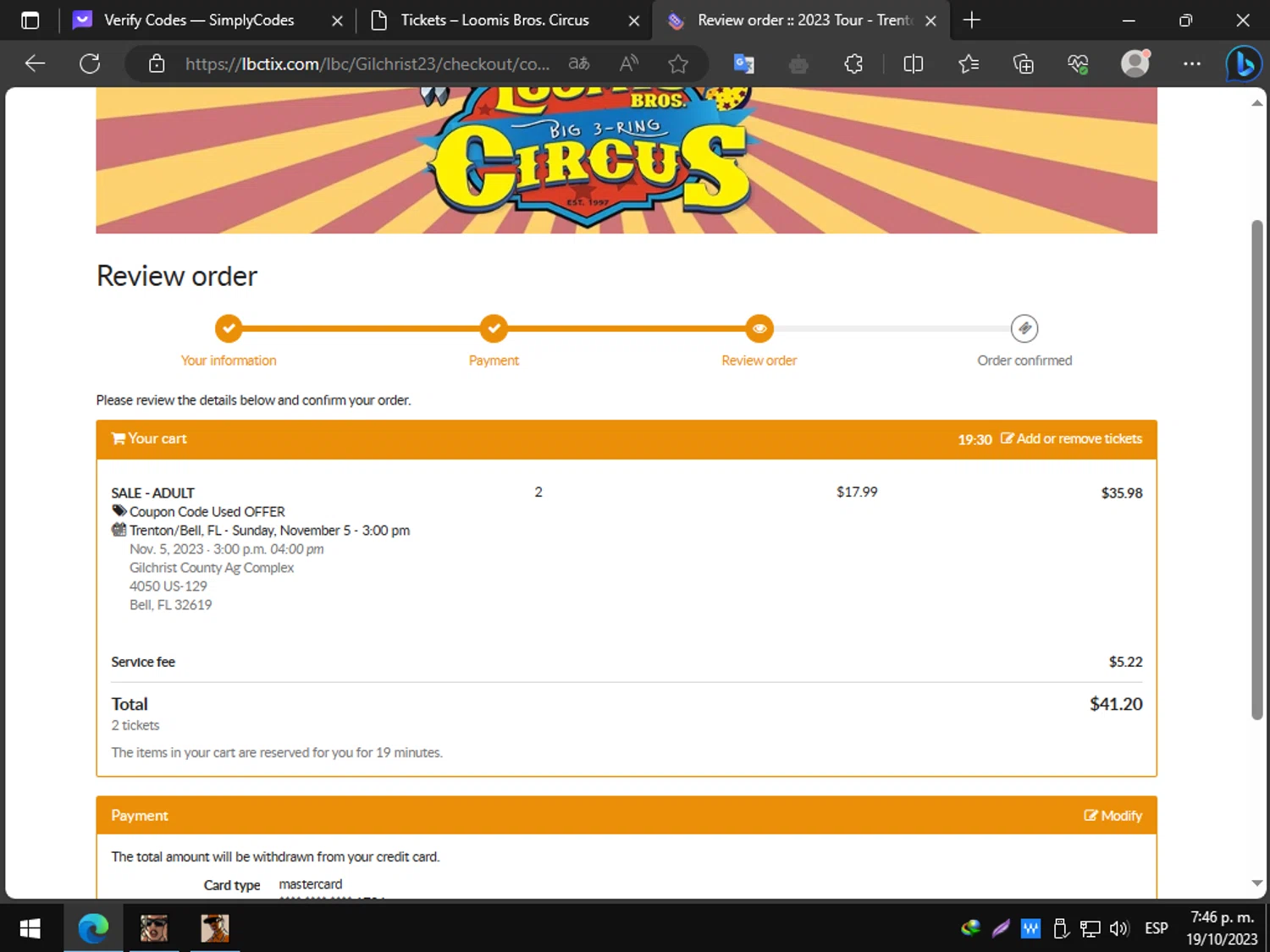Go to the Payment step

pyautogui.click(x=494, y=328)
